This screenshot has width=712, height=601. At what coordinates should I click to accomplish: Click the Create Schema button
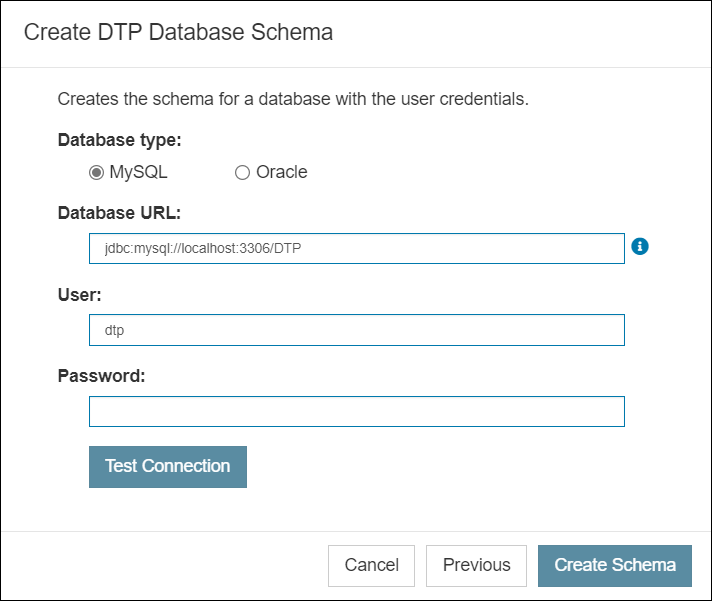615,566
